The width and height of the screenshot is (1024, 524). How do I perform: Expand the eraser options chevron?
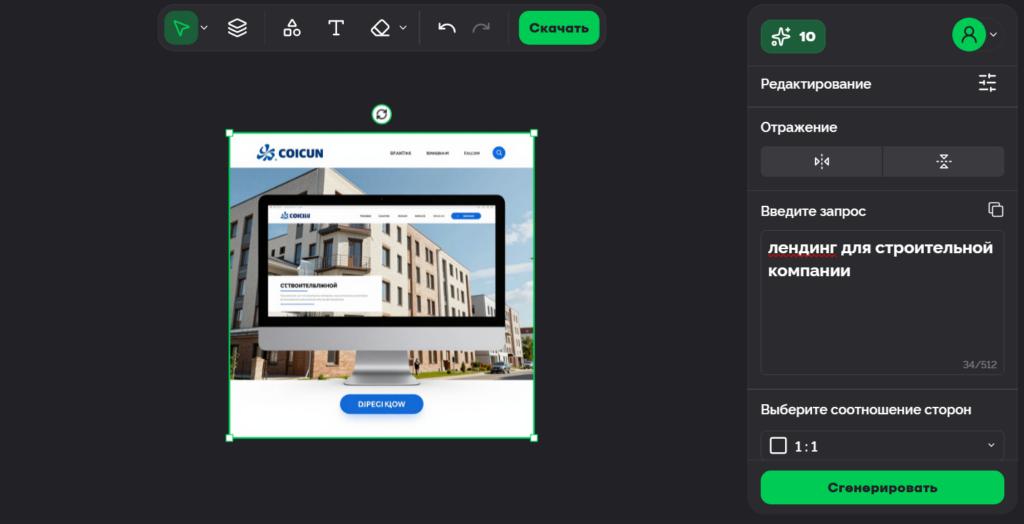click(403, 27)
